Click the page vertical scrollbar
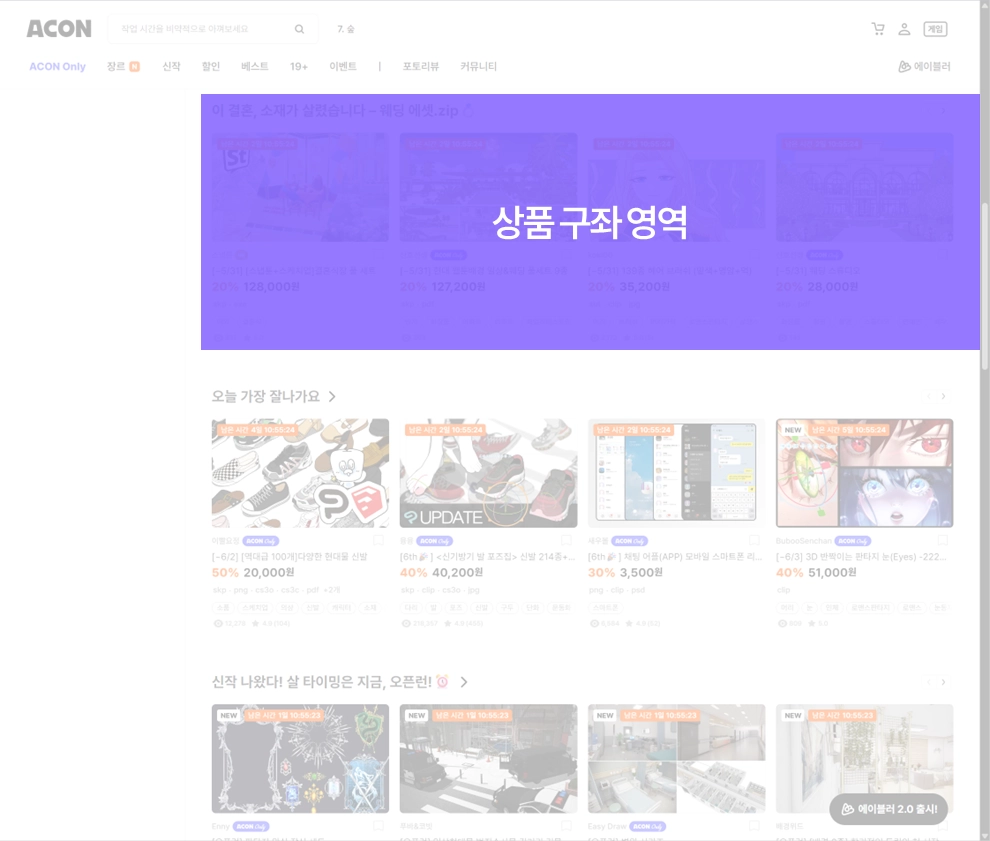 (x=984, y=286)
